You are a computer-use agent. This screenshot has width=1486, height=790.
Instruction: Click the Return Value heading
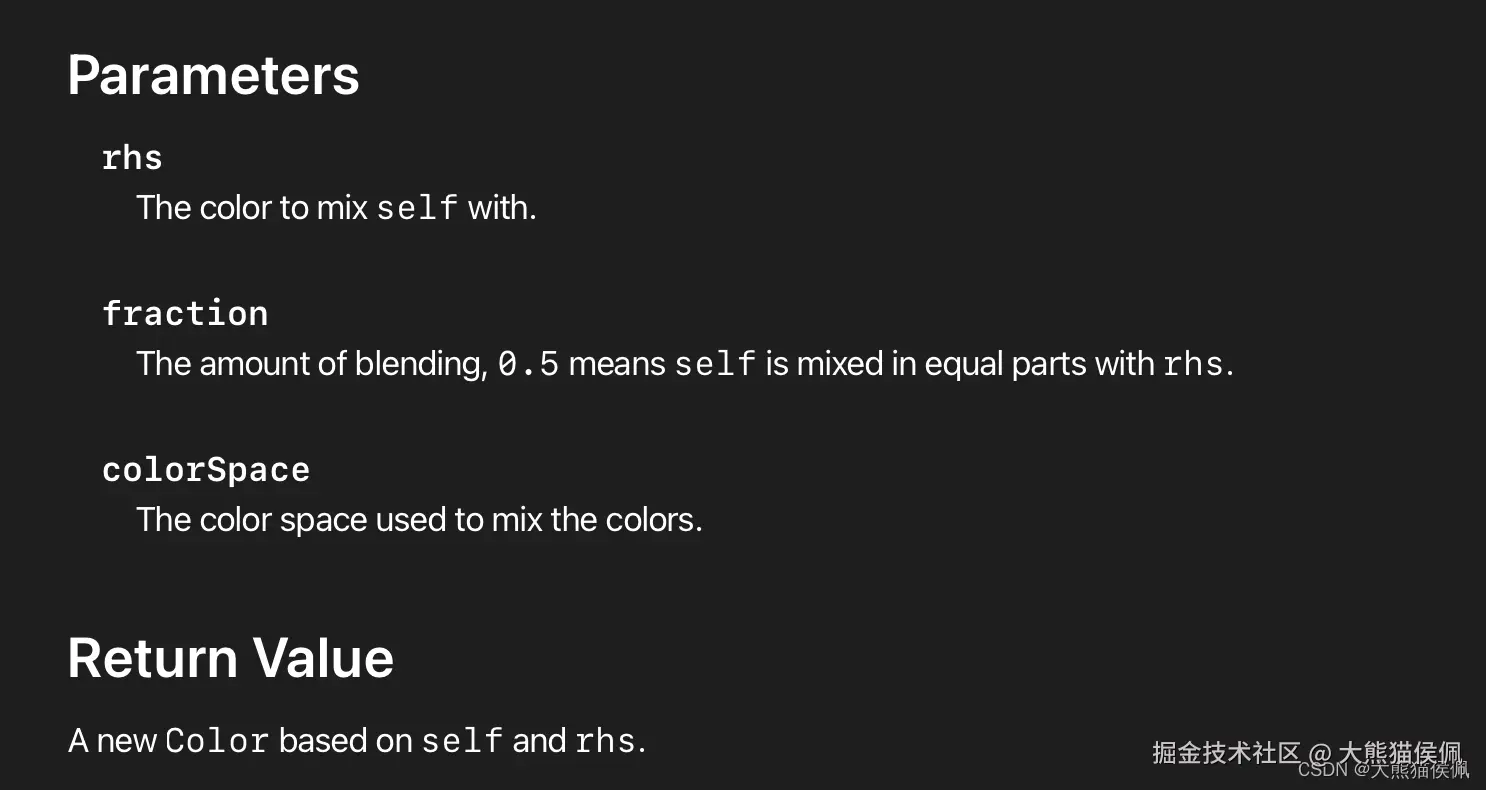[x=231, y=658]
